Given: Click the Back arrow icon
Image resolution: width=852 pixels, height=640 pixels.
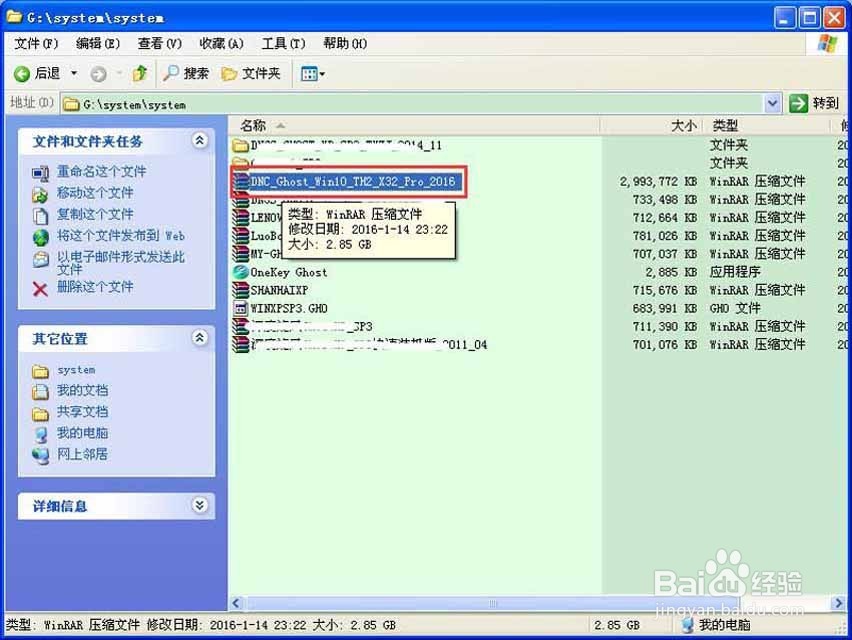Looking at the screenshot, I should [22, 74].
